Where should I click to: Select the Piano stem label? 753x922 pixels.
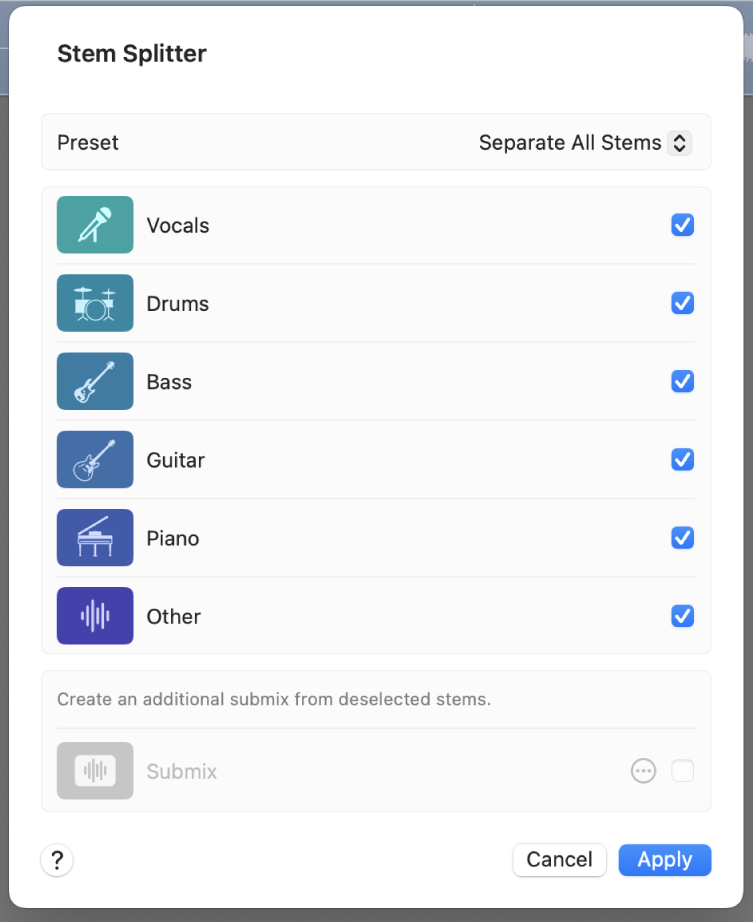pyautogui.click(x=173, y=538)
